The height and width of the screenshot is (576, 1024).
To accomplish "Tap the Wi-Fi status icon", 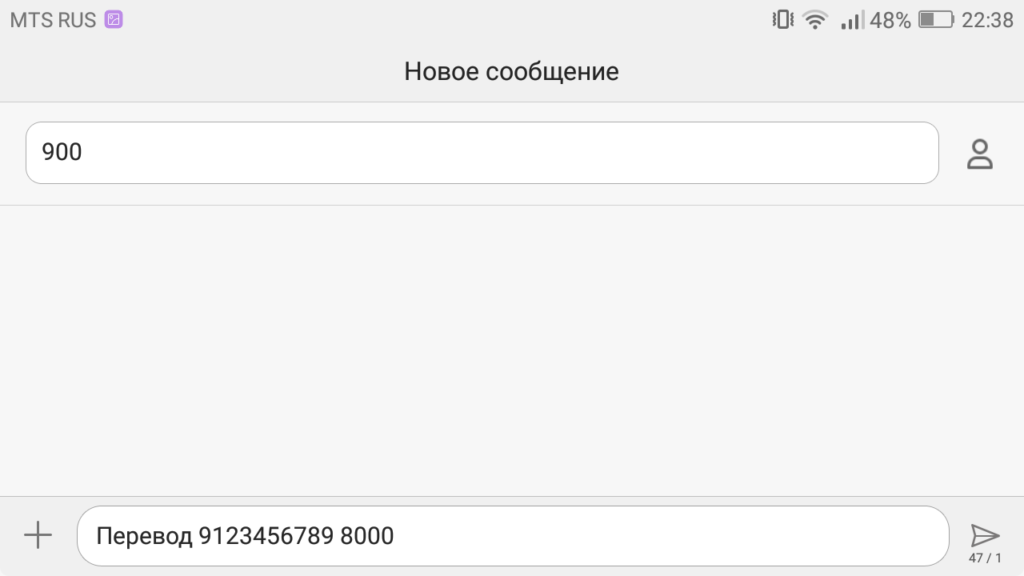I will click(816, 20).
